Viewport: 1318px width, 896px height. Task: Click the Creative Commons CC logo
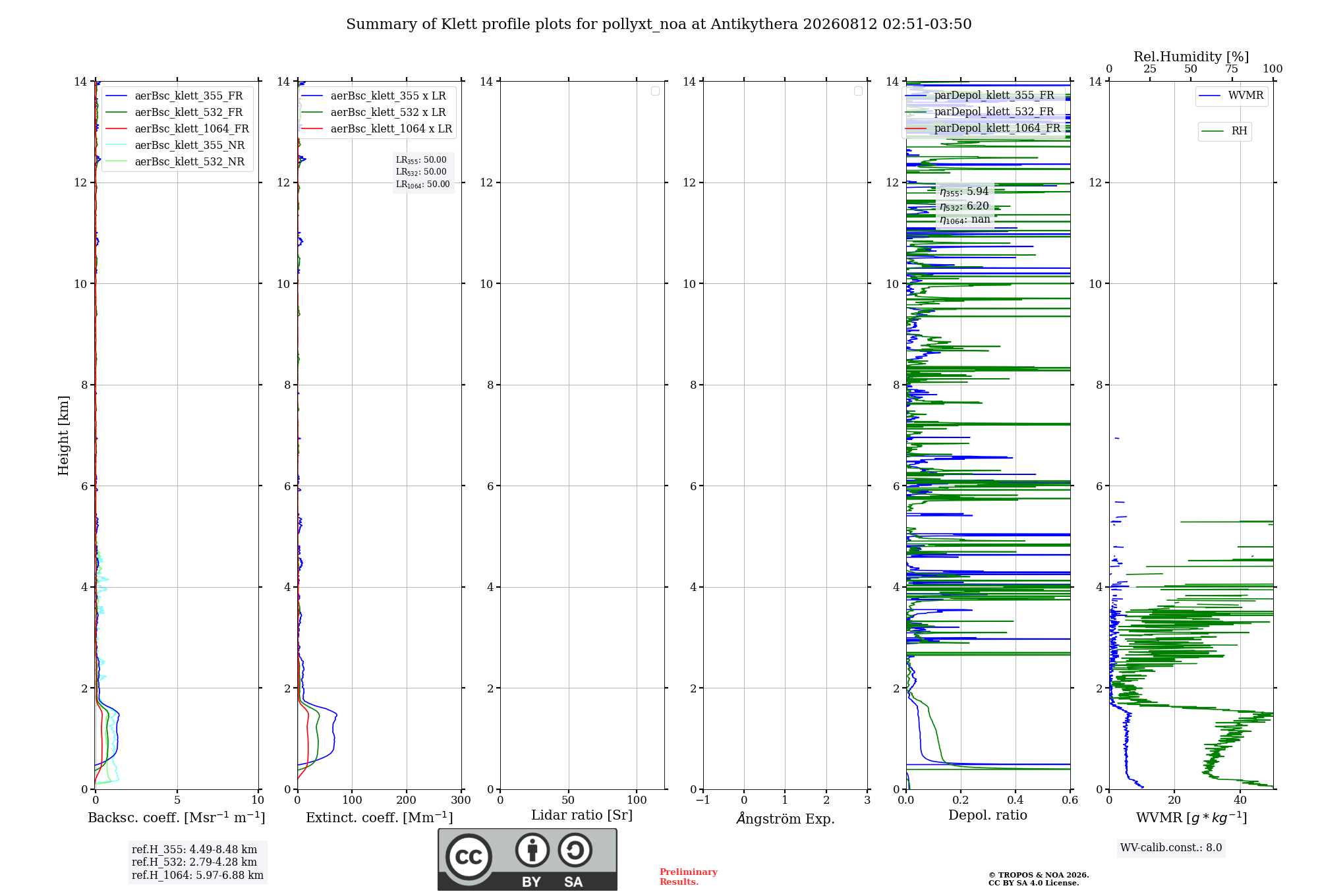coord(469,856)
